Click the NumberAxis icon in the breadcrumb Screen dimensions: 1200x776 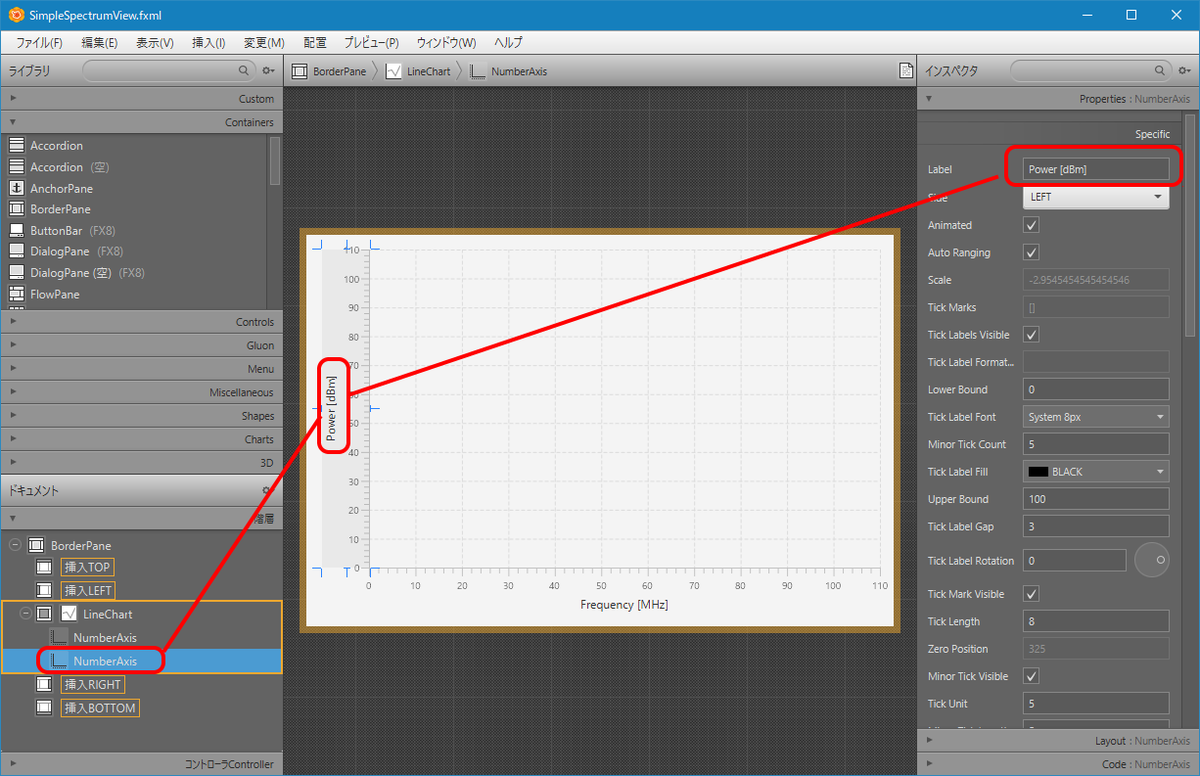(477, 71)
